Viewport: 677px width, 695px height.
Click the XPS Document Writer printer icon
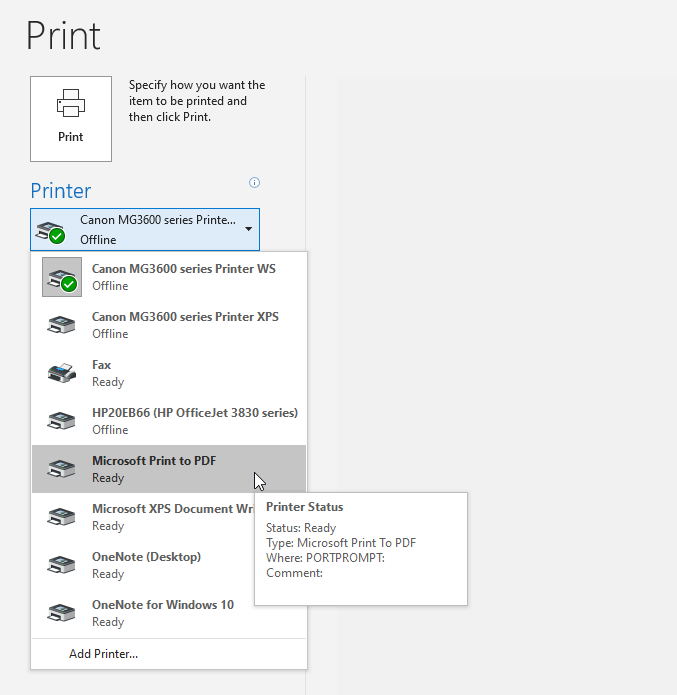[62, 517]
